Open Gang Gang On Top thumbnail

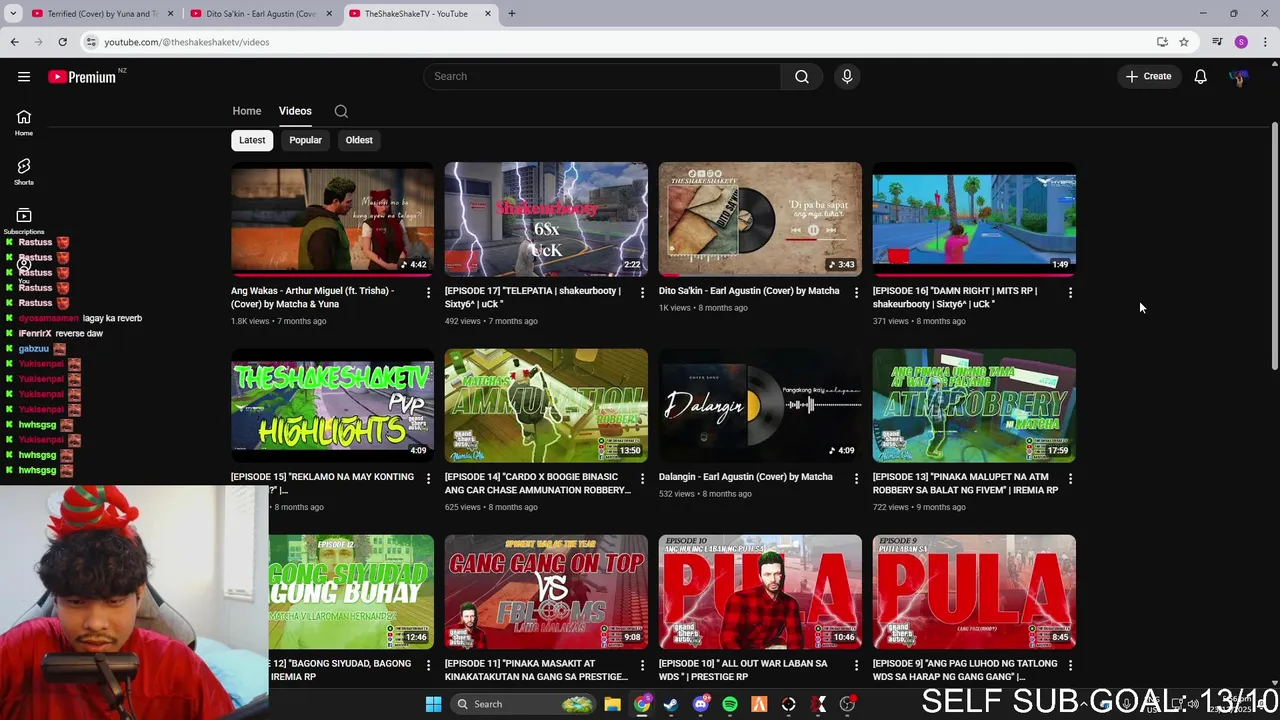[546, 592]
